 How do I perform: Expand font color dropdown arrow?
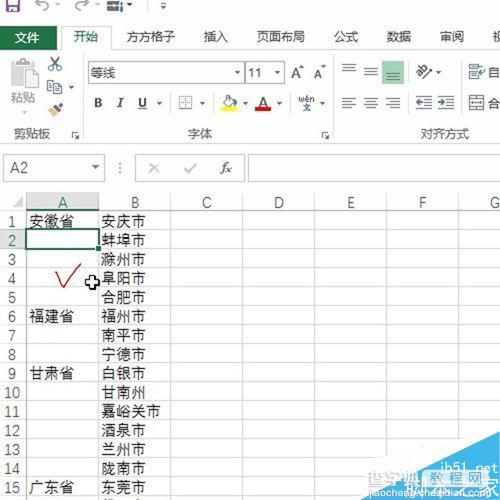tap(279, 103)
